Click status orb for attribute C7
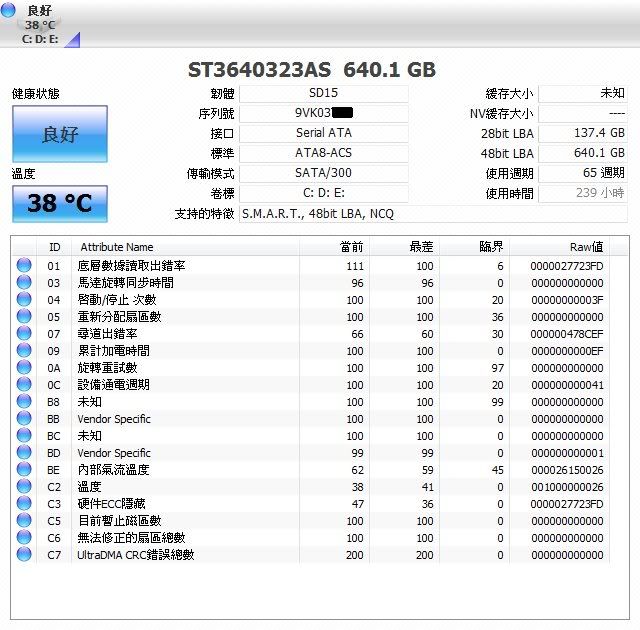The image size is (640, 630). click(24, 555)
